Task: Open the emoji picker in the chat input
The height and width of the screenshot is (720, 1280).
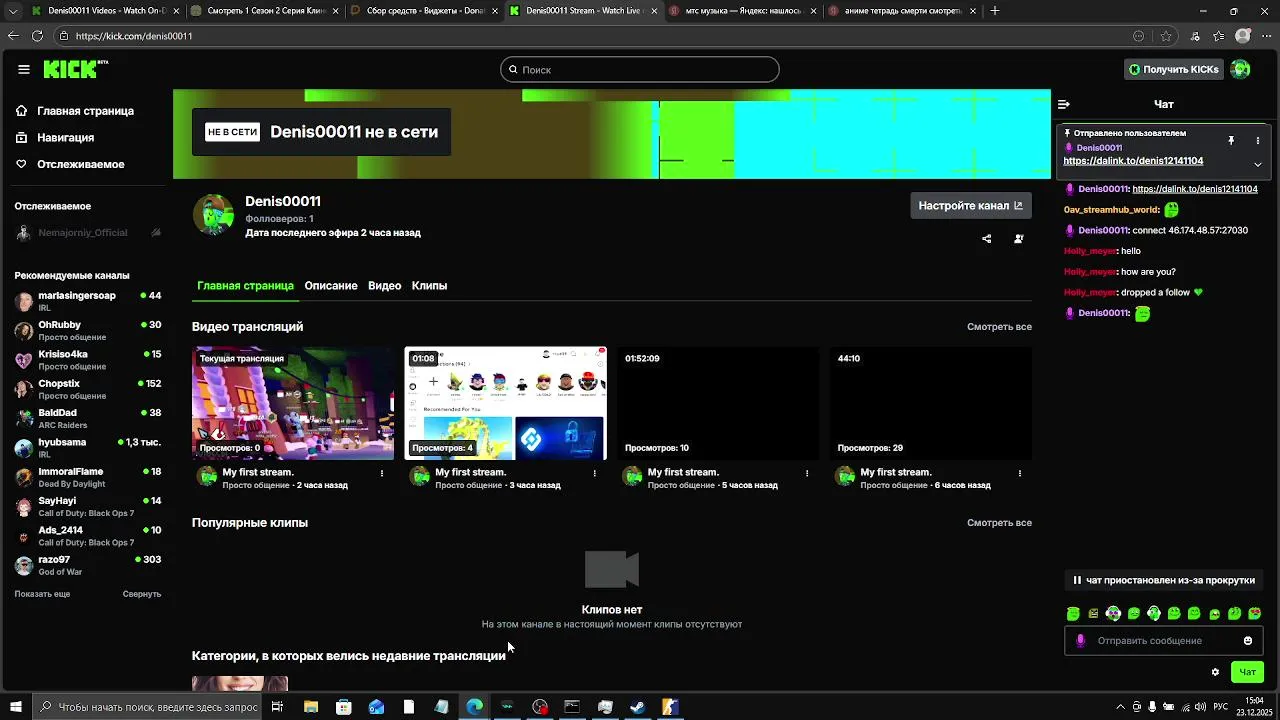Action: pyautogui.click(x=1248, y=641)
